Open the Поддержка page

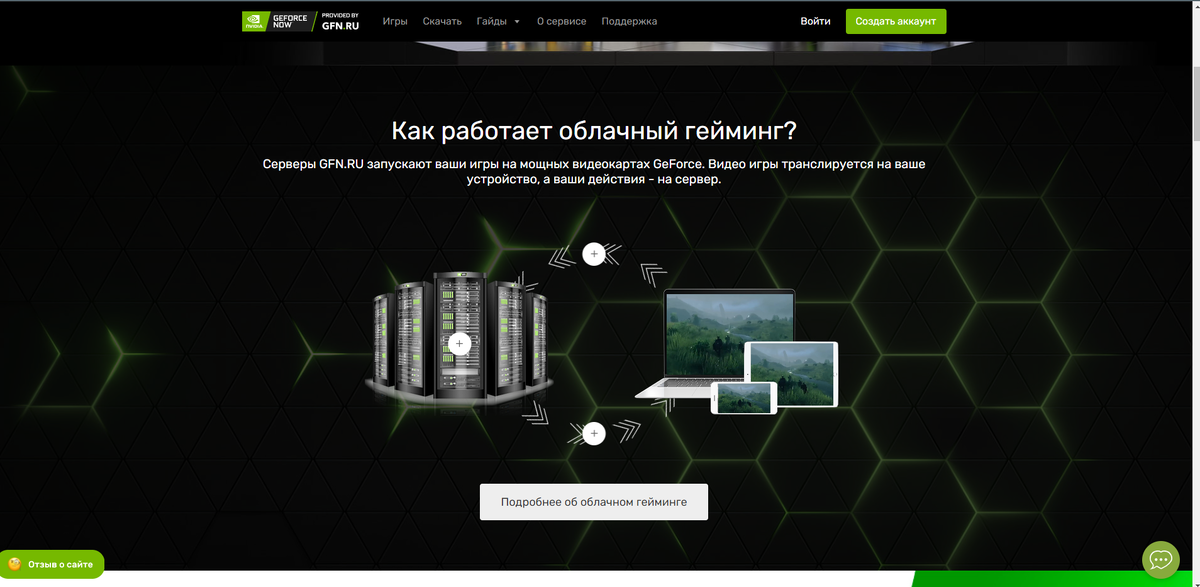629,21
